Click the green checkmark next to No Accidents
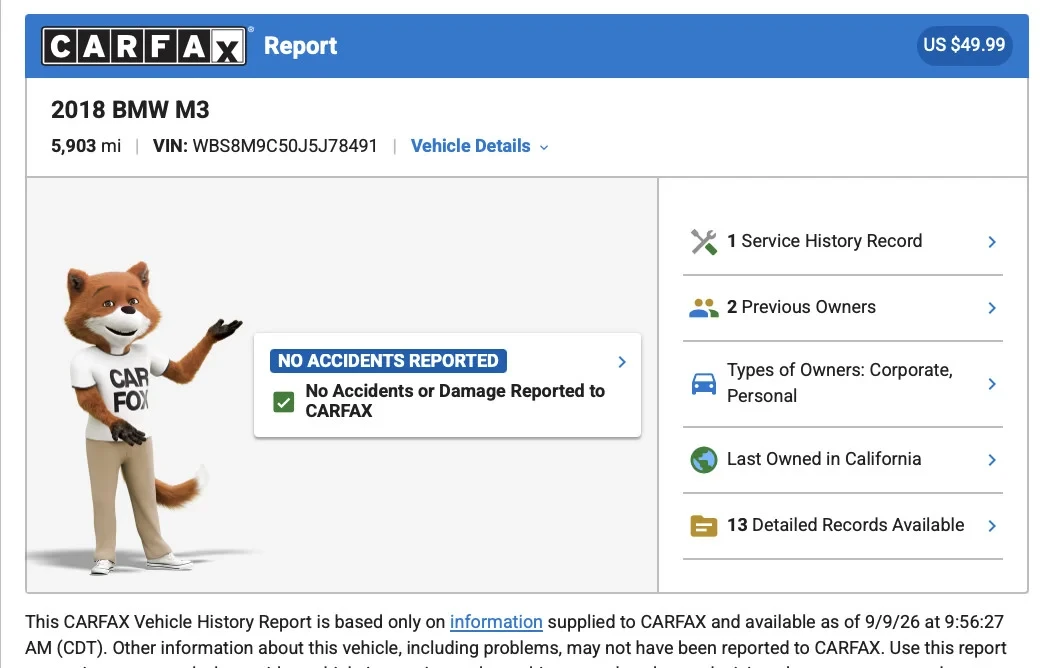Image resolution: width=1040 pixels, height=668 pixels. point(284,401)
